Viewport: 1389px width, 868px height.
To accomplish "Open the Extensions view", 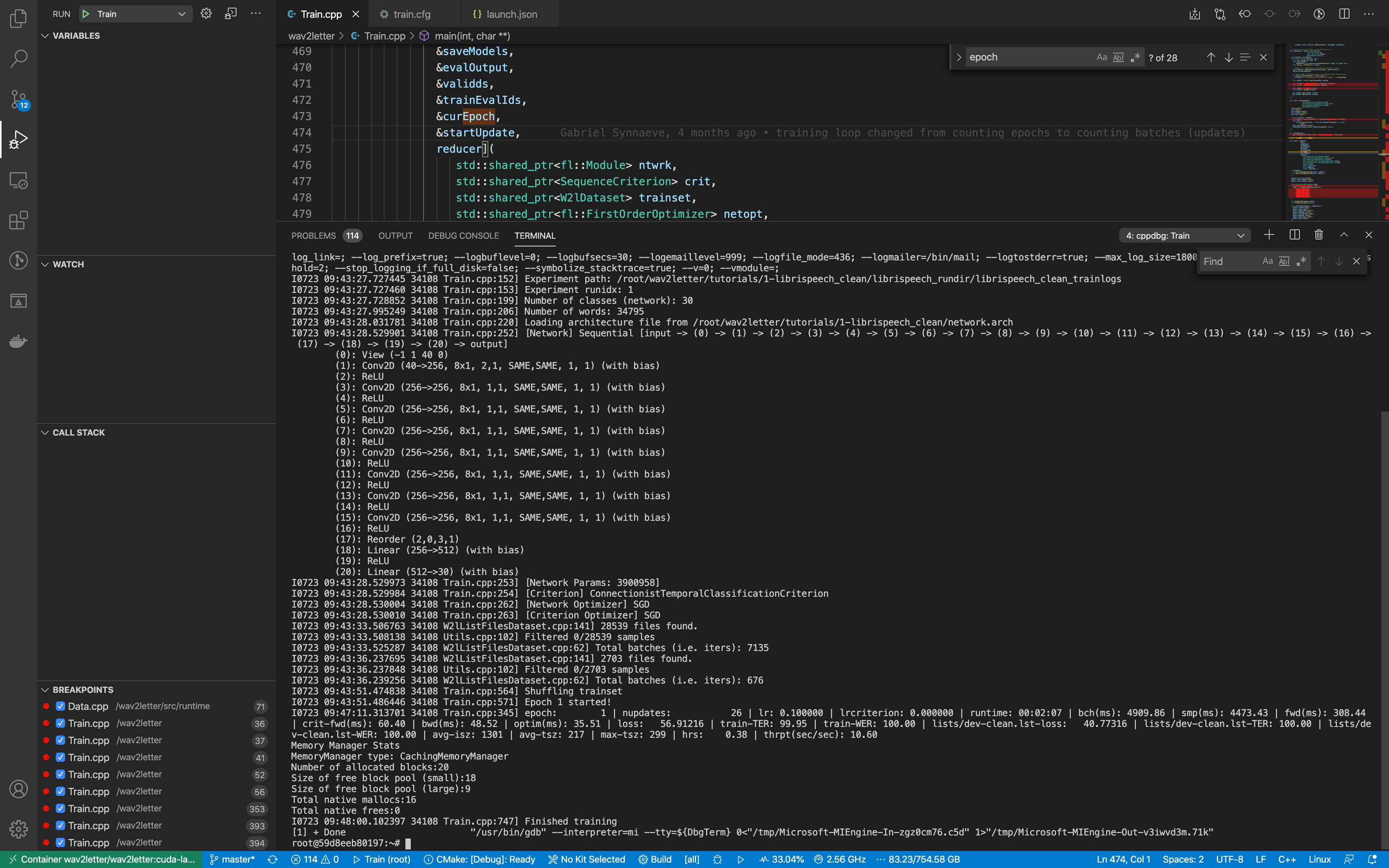I will point(18,220).
